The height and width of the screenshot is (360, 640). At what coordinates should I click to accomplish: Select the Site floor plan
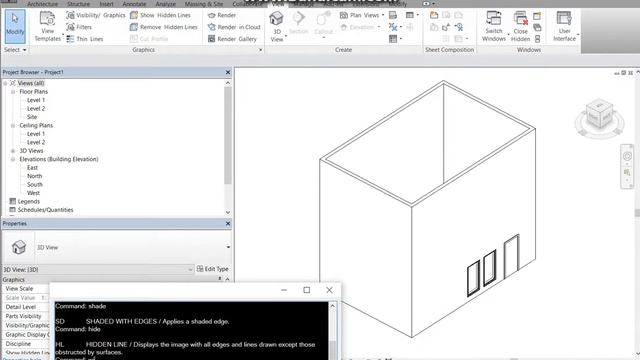click(x=32, y=117)
